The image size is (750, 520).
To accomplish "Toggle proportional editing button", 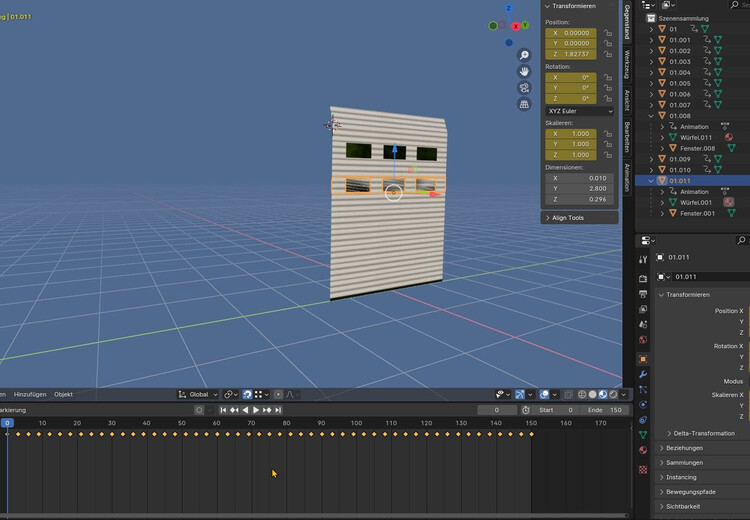I will [x=278, y=394].
